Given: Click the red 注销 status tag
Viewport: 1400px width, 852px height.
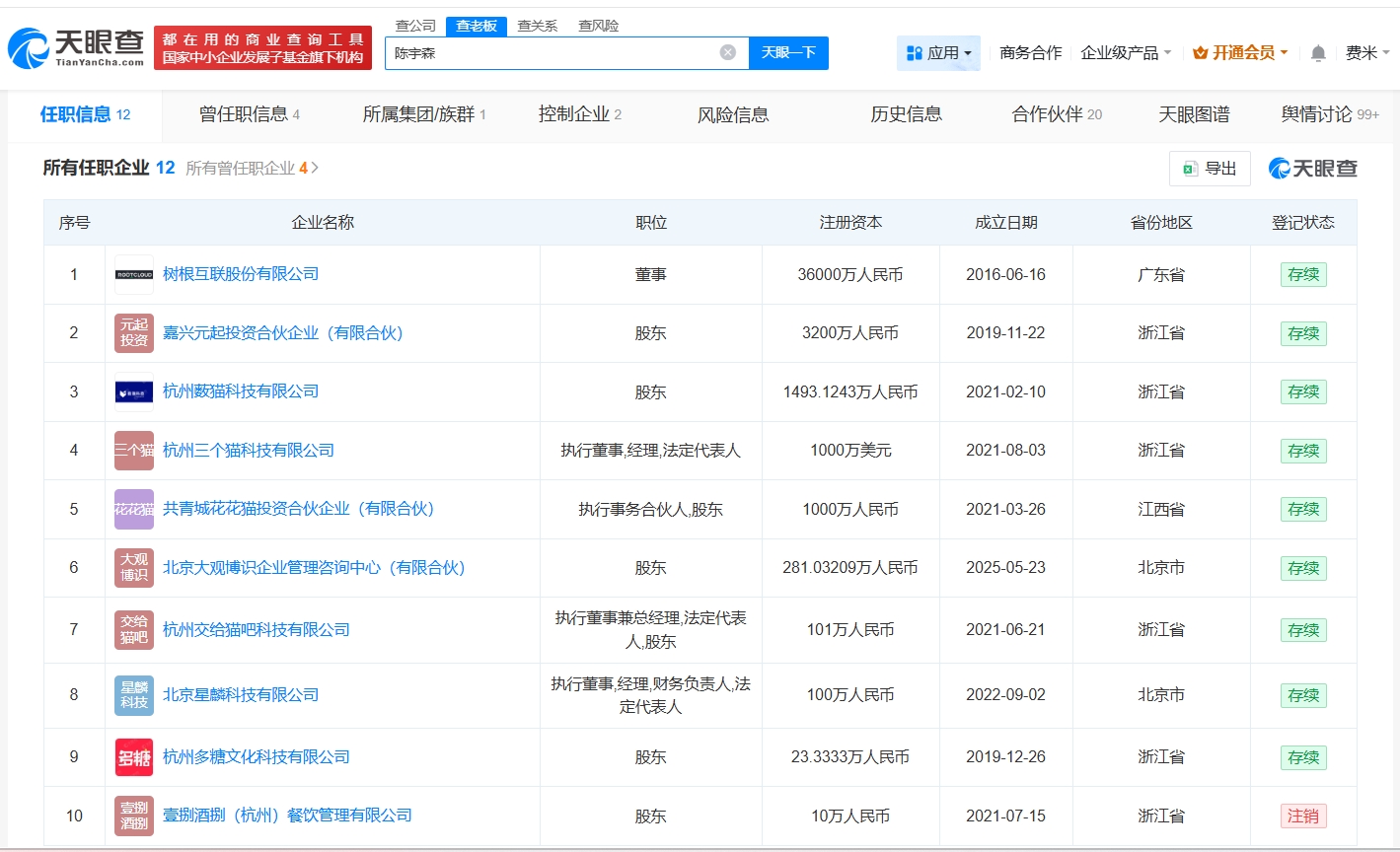Looking at the screenshot, I should [1303, 816].
